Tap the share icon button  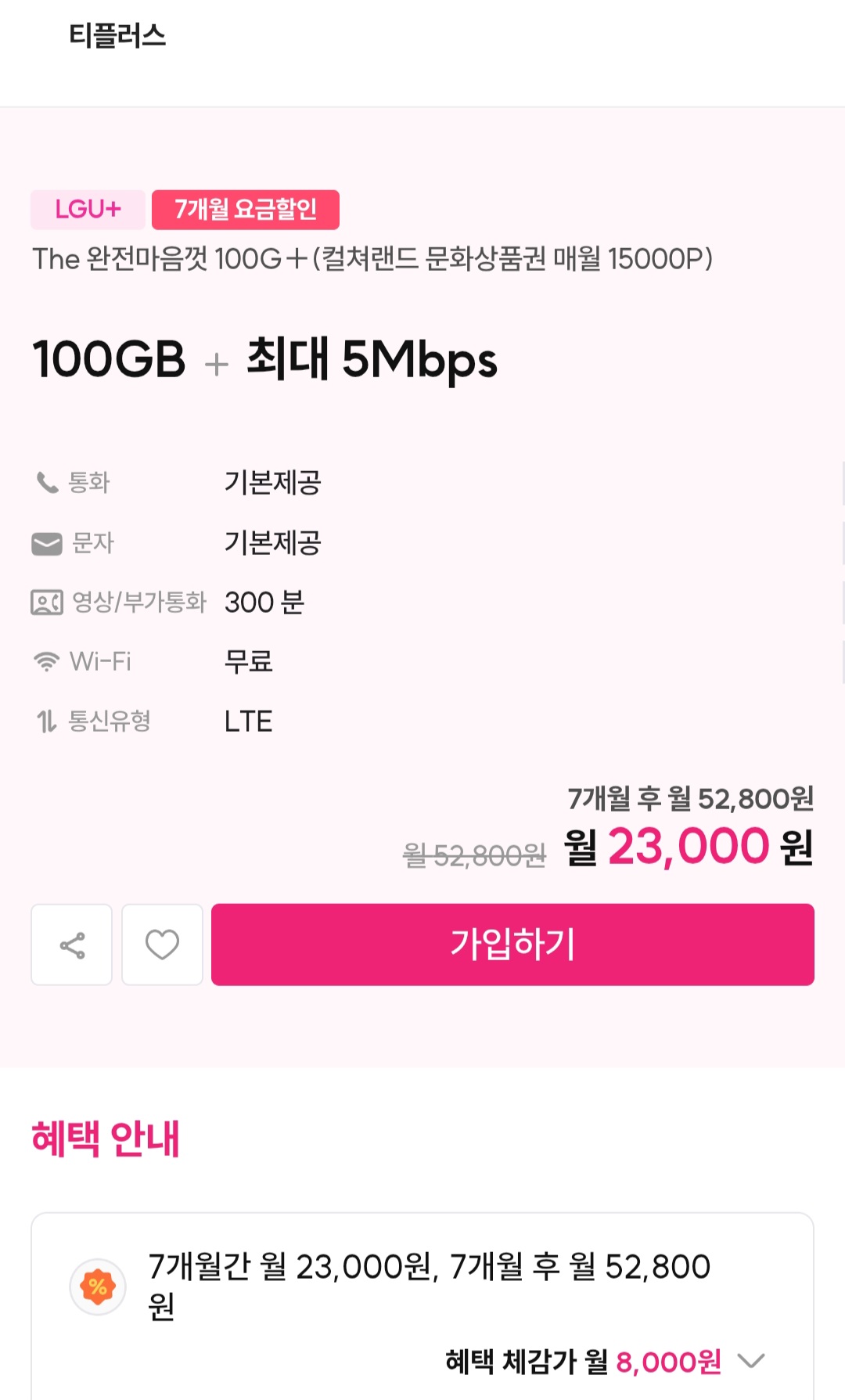coord(72,945)
